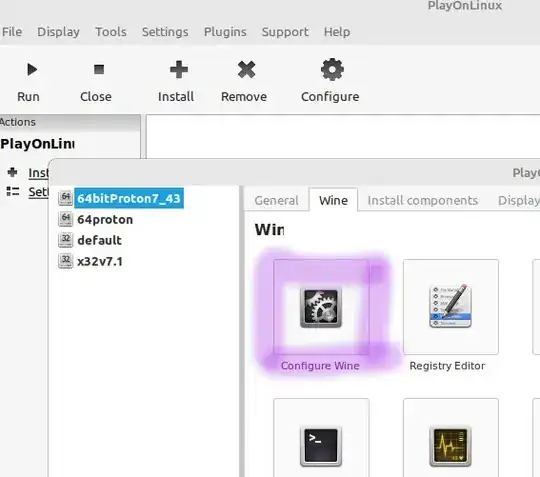This screenshot has height=477, width=540.
Task: Select the 64proton virtual drive
Action: [x=105, y=219]
